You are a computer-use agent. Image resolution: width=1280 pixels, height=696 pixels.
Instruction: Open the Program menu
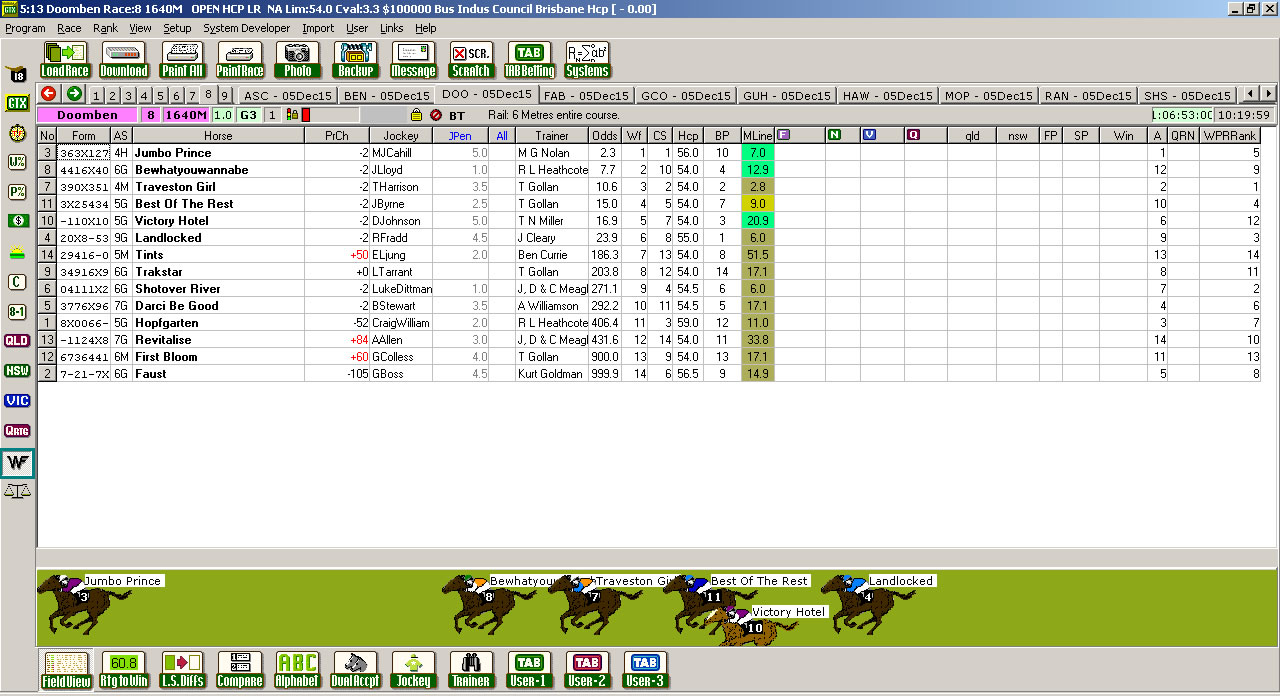pyautogui.click(x=25, y=28)
